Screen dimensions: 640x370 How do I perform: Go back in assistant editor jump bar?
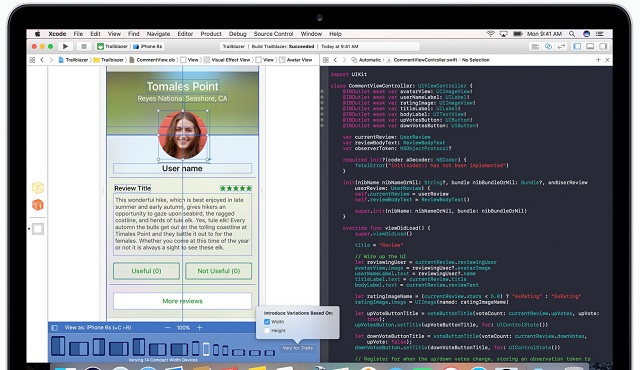click(336, 60)
